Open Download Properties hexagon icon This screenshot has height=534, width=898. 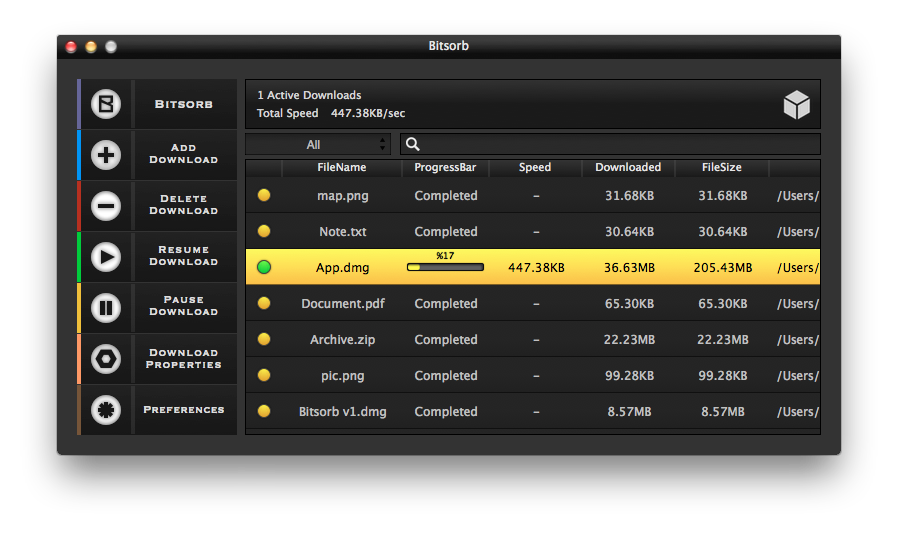[x=106, y=359]
